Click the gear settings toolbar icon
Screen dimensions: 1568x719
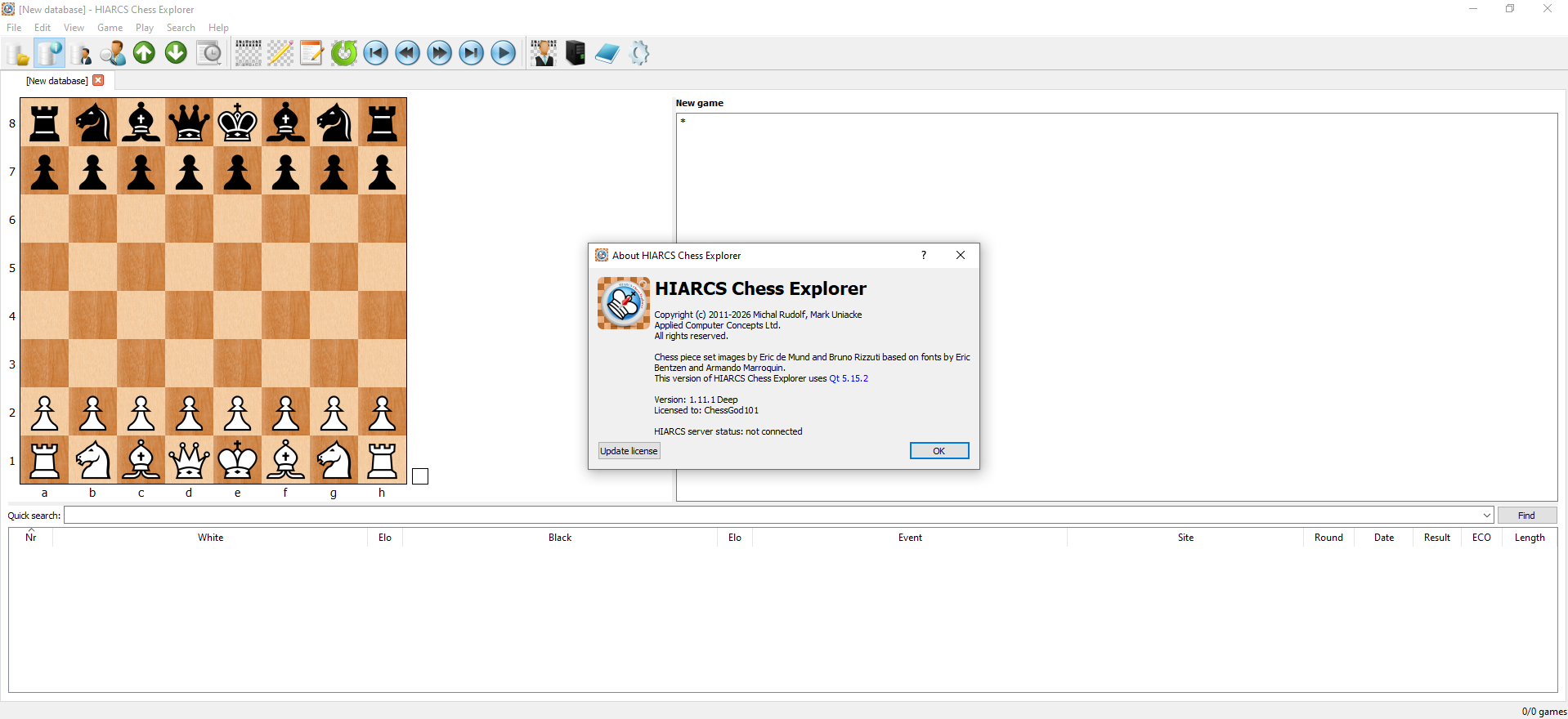[640, 54]
